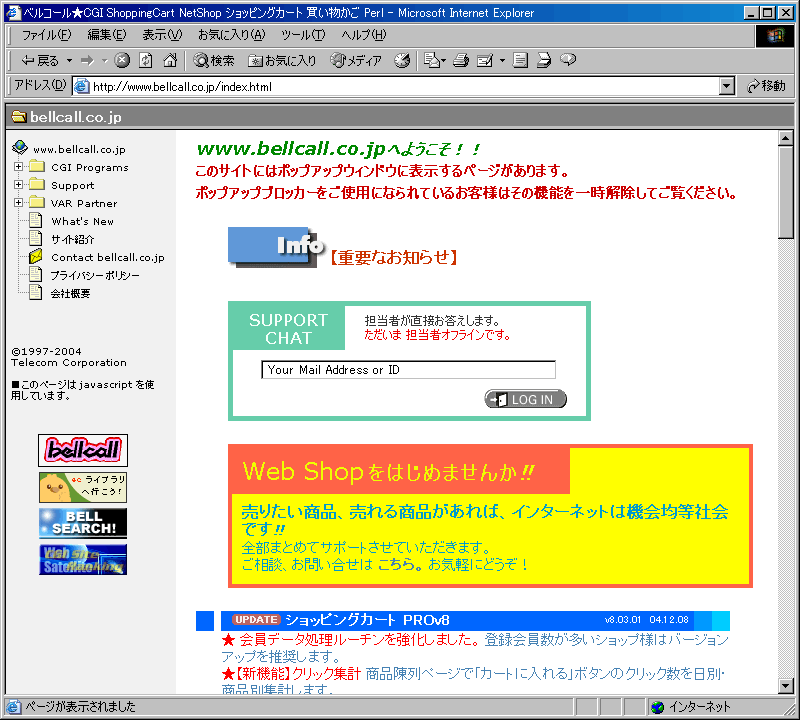The image size is (800, 720).
Task: Click the 移動 (Go) button
Action: (x=766, y=86)
